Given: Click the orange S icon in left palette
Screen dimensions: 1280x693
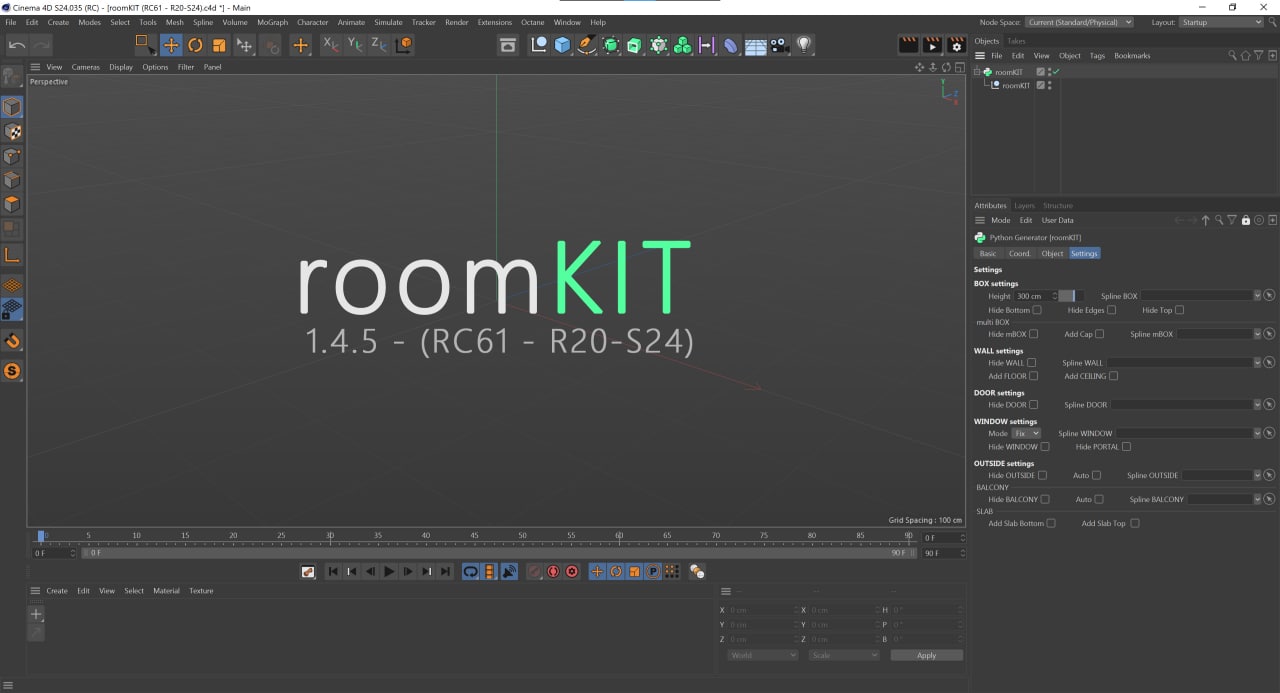Looking at the screenshot, I should pos(12,372).
